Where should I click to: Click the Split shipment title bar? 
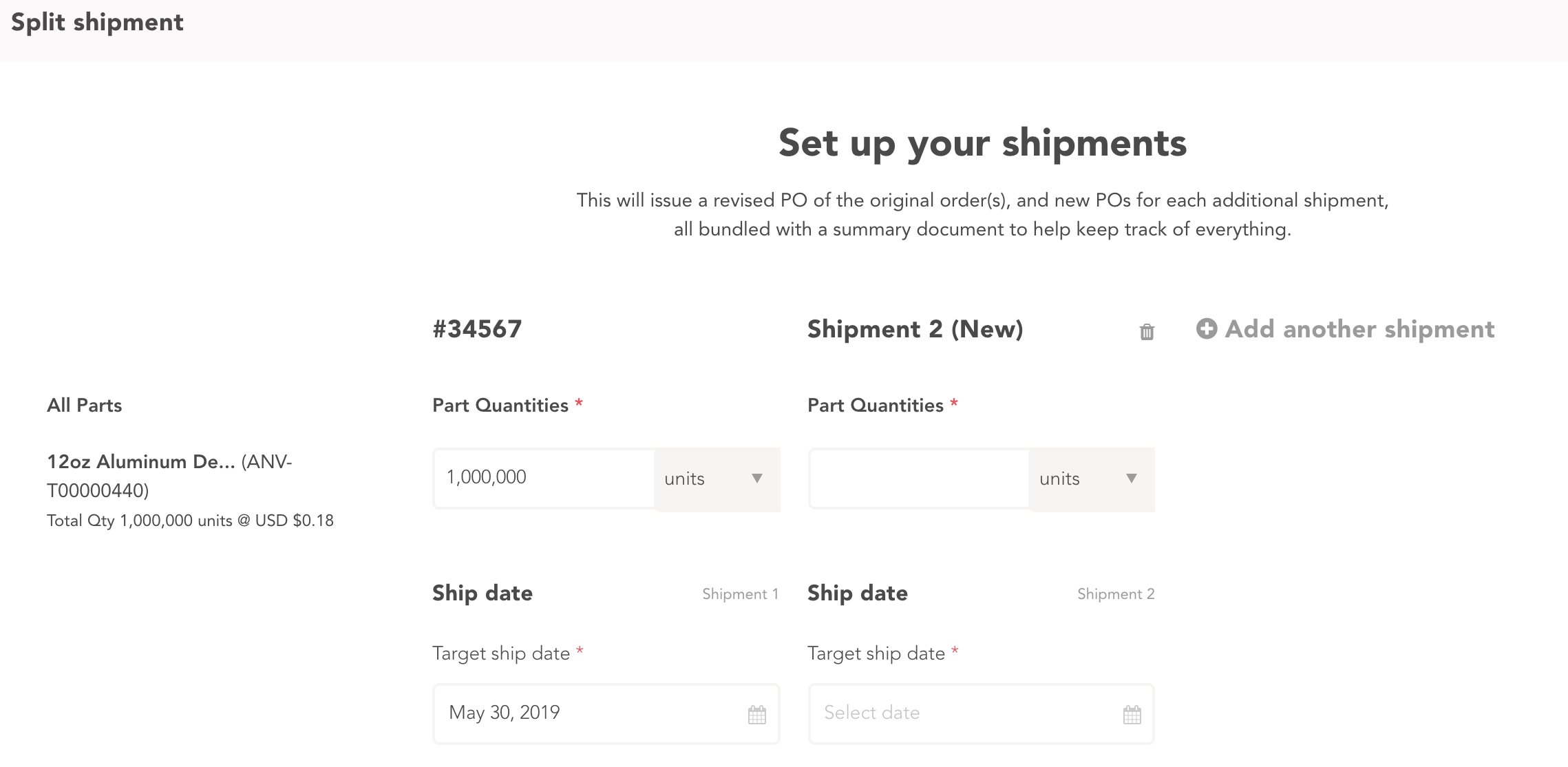click(x=98, y=22)
